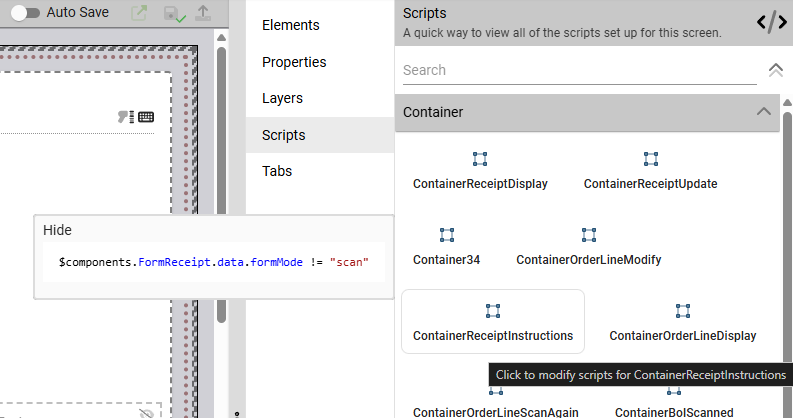Image resolution: width=793 pixels, height=418 pixels.
Task: Open scripts for ContainerReceiptDisplay
Action: tap(480, 170)
